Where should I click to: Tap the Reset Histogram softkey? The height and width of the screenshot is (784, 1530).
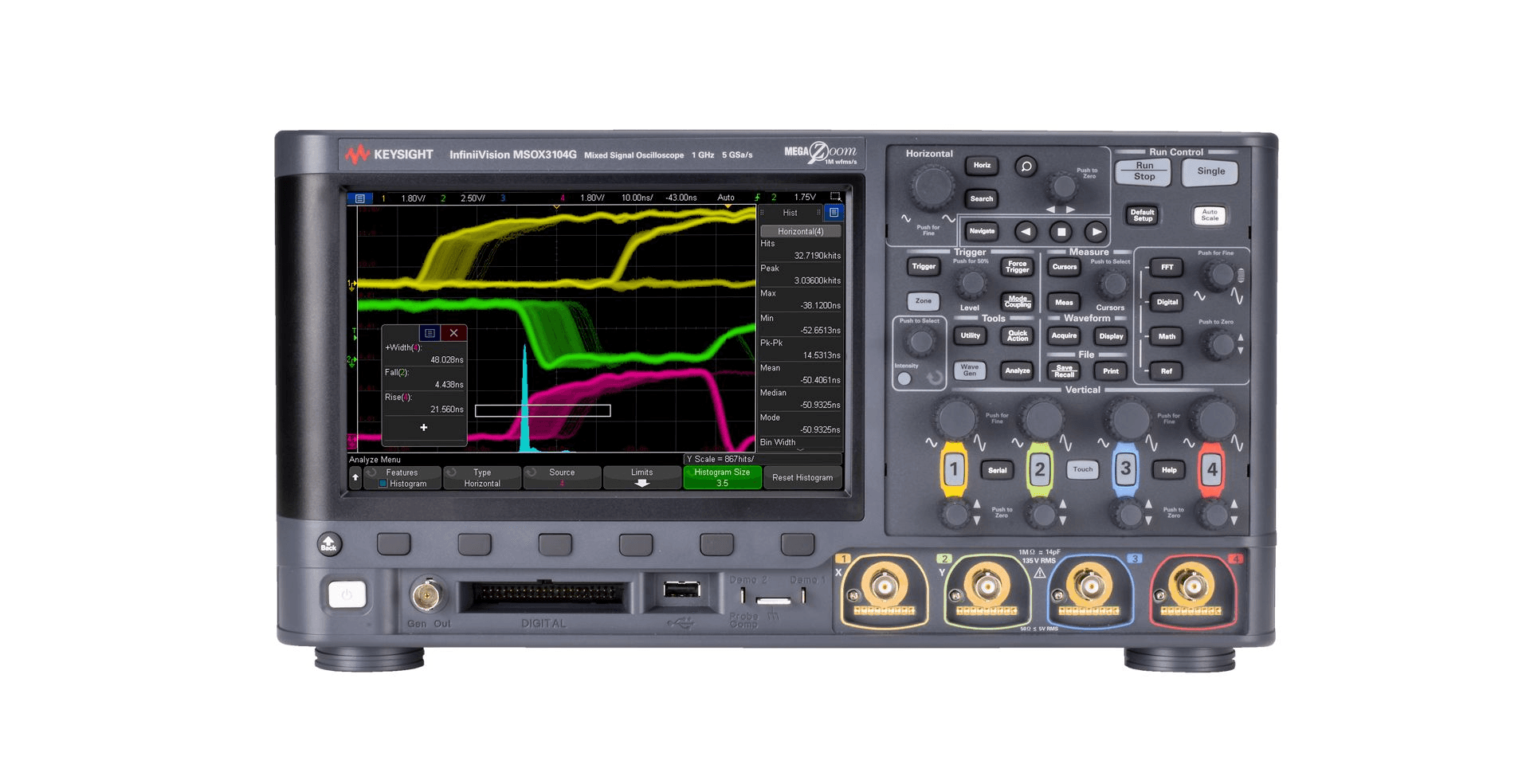(802, 477)
